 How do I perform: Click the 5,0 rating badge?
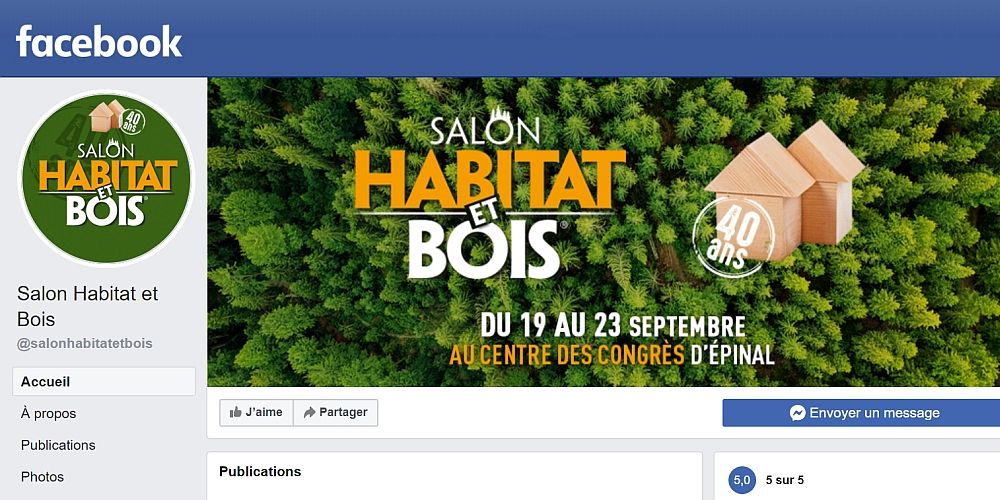pos(742,480)
